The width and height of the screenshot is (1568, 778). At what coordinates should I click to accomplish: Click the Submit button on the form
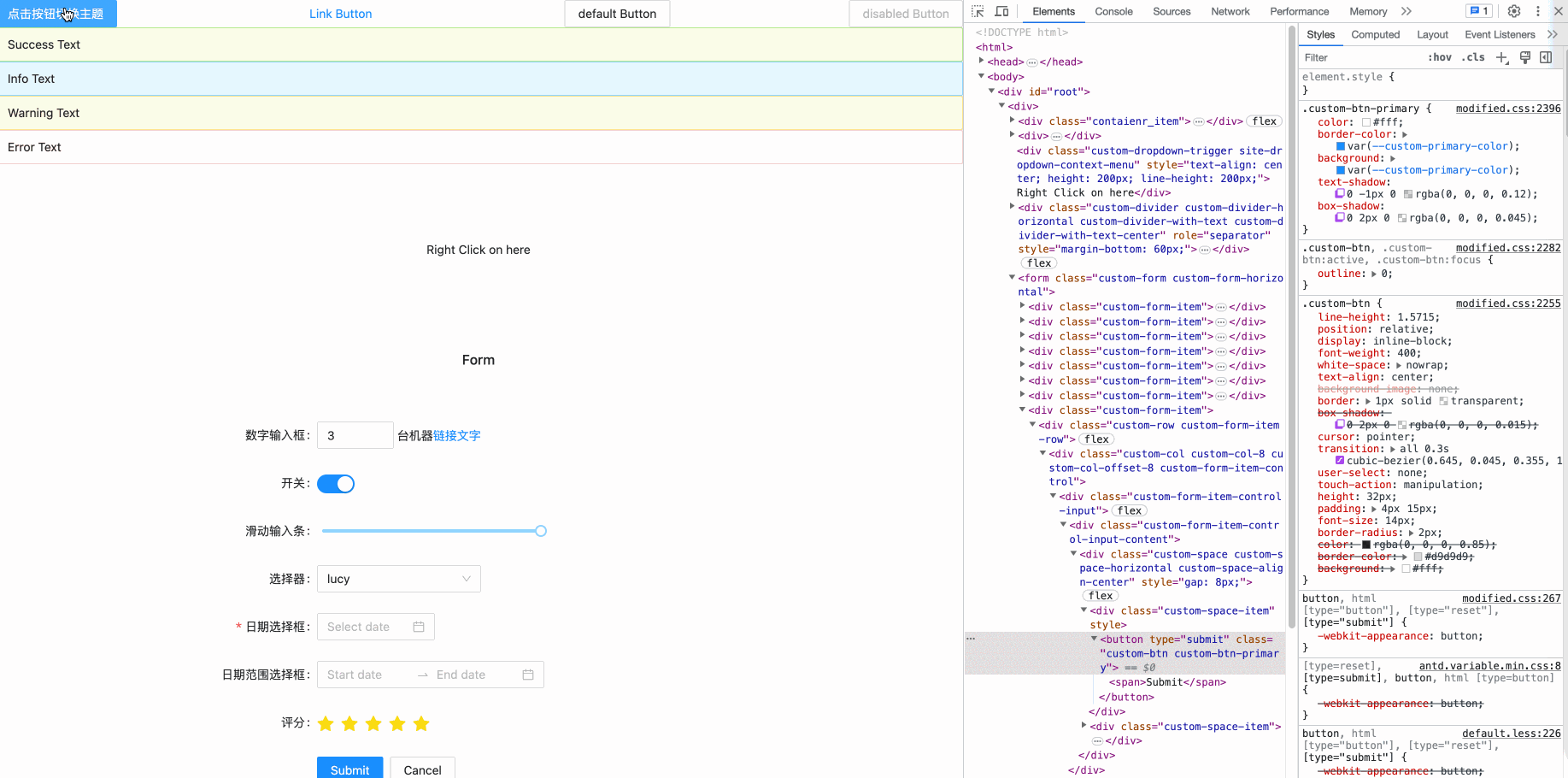click(x=349, y=769)
